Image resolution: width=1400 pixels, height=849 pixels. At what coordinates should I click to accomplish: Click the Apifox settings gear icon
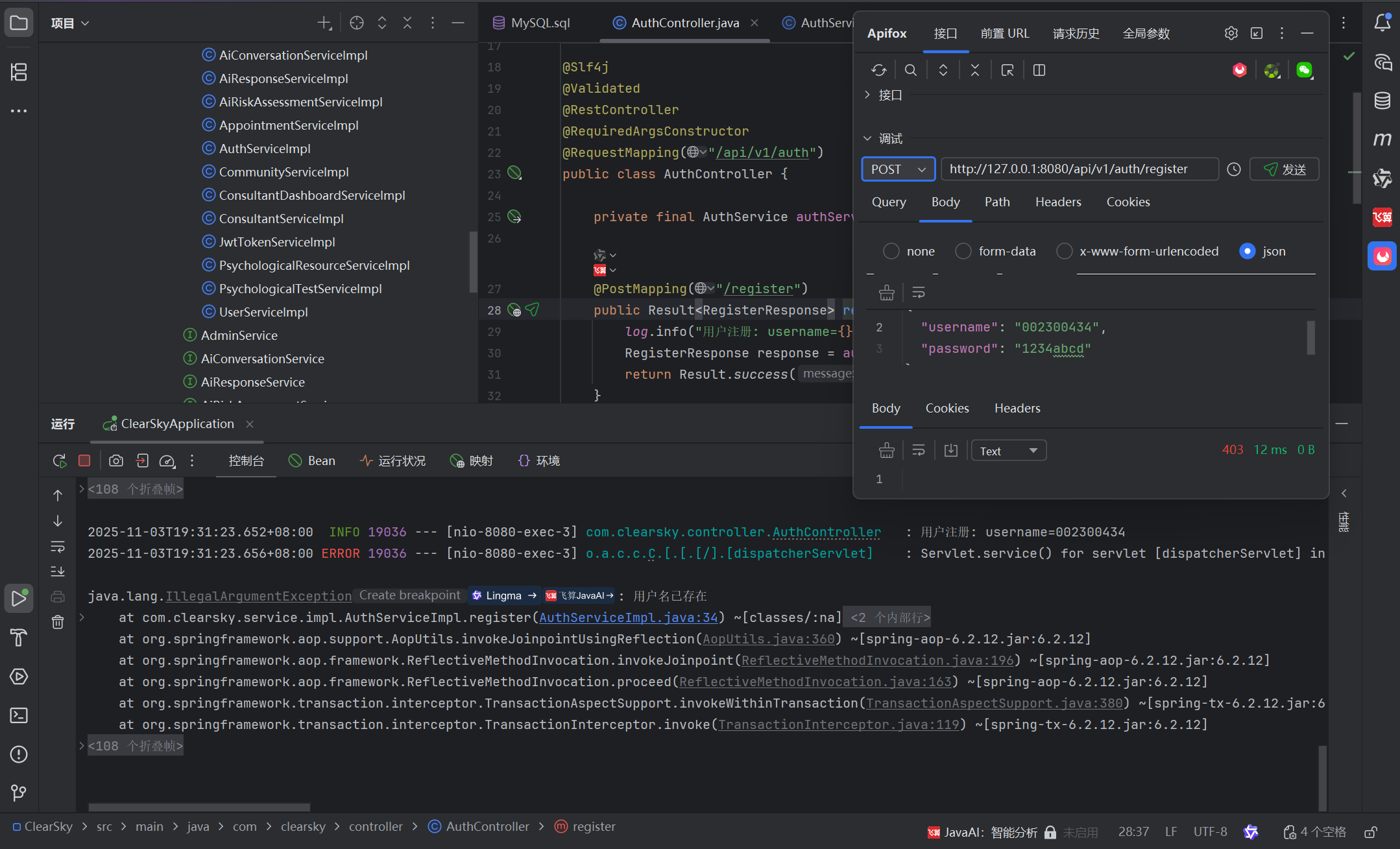point(1231,33)
